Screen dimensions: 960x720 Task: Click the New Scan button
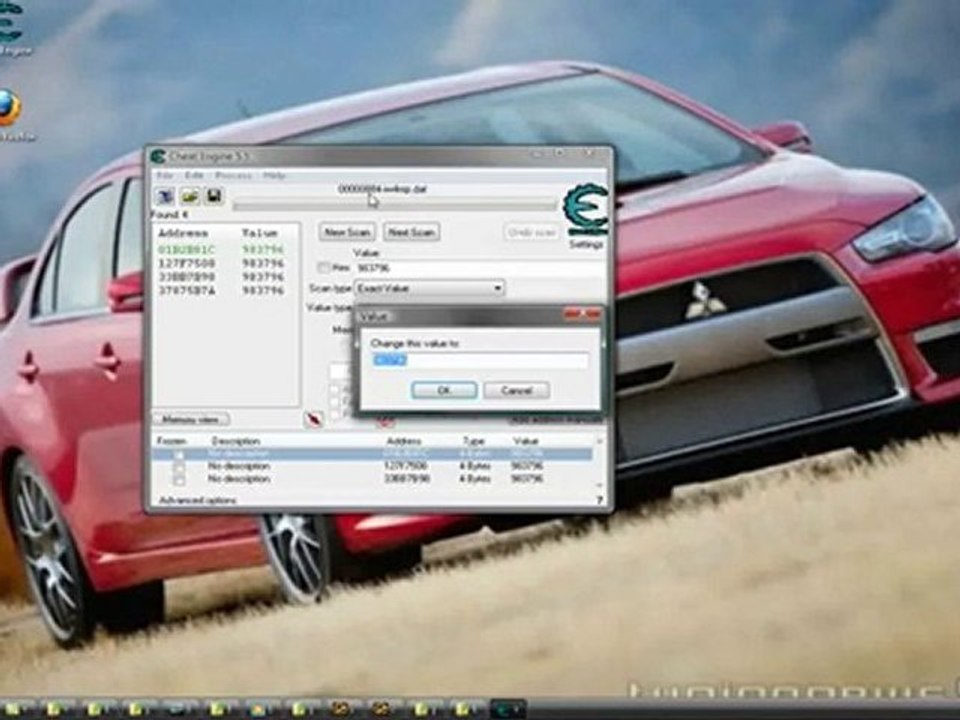(347, 232)
